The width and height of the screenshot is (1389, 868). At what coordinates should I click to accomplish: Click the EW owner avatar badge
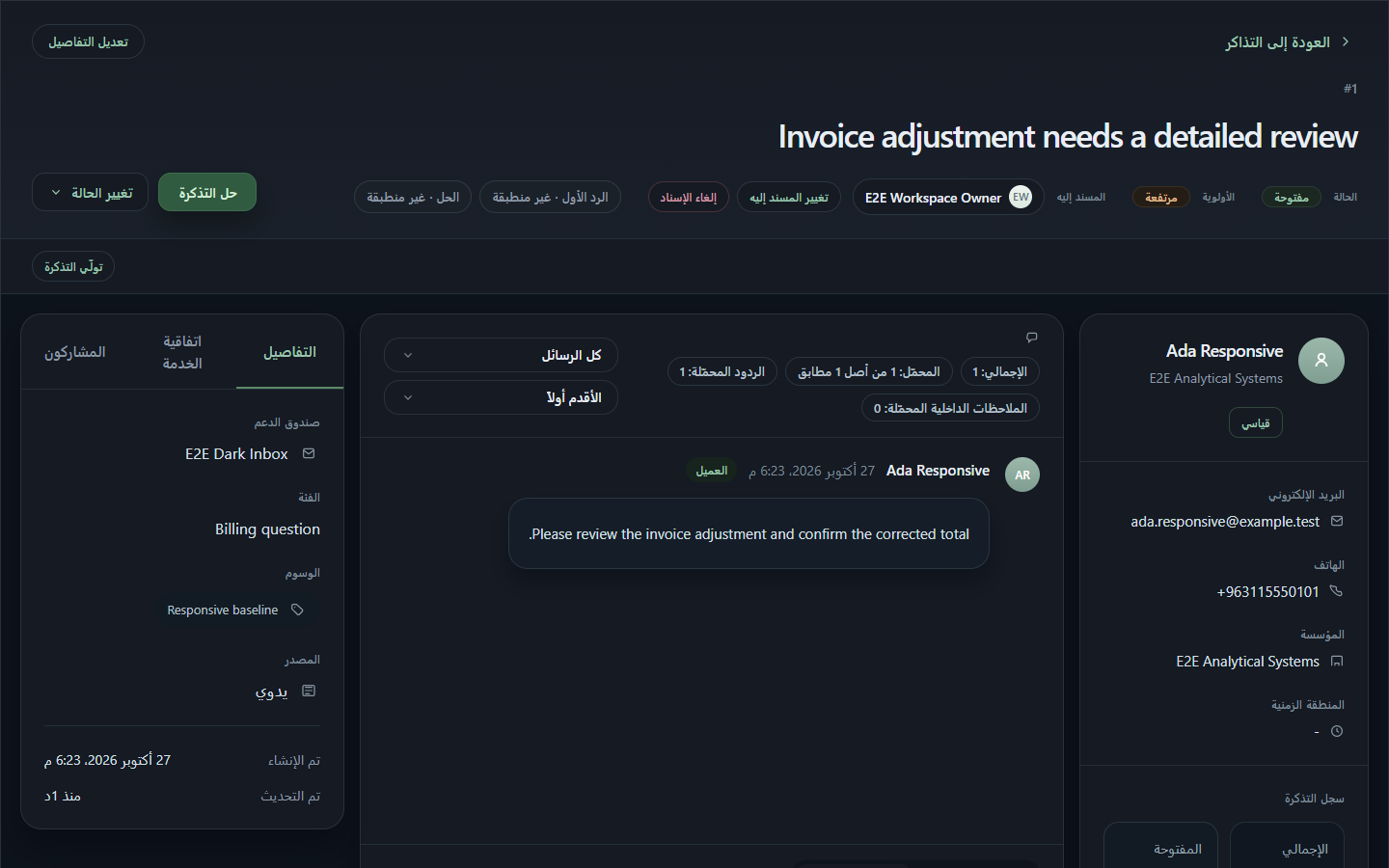tap(1021, 197)
